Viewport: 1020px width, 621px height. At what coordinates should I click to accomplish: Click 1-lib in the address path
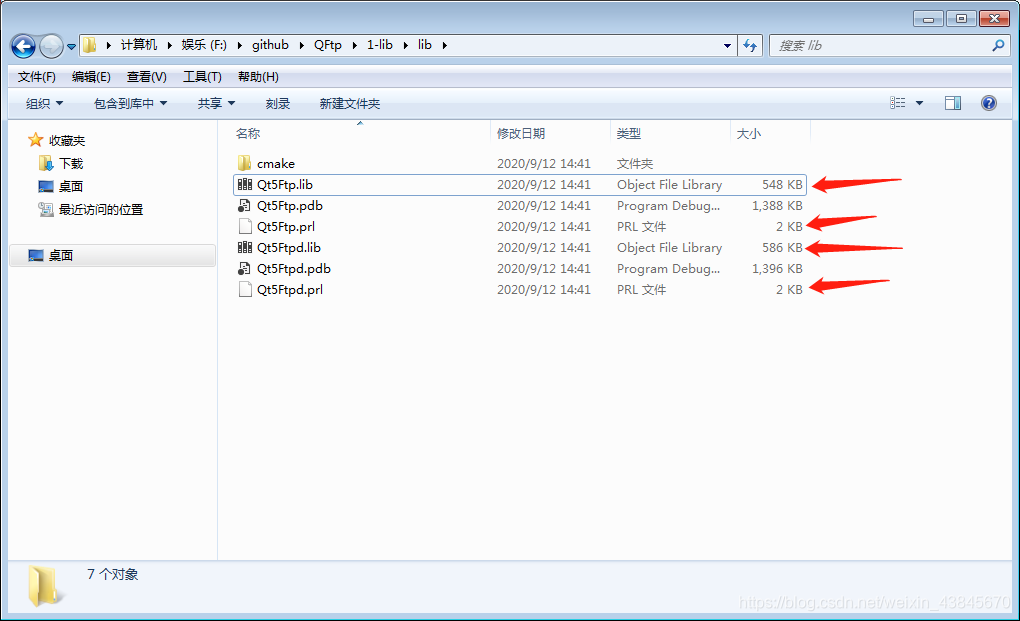pos(379,45)
